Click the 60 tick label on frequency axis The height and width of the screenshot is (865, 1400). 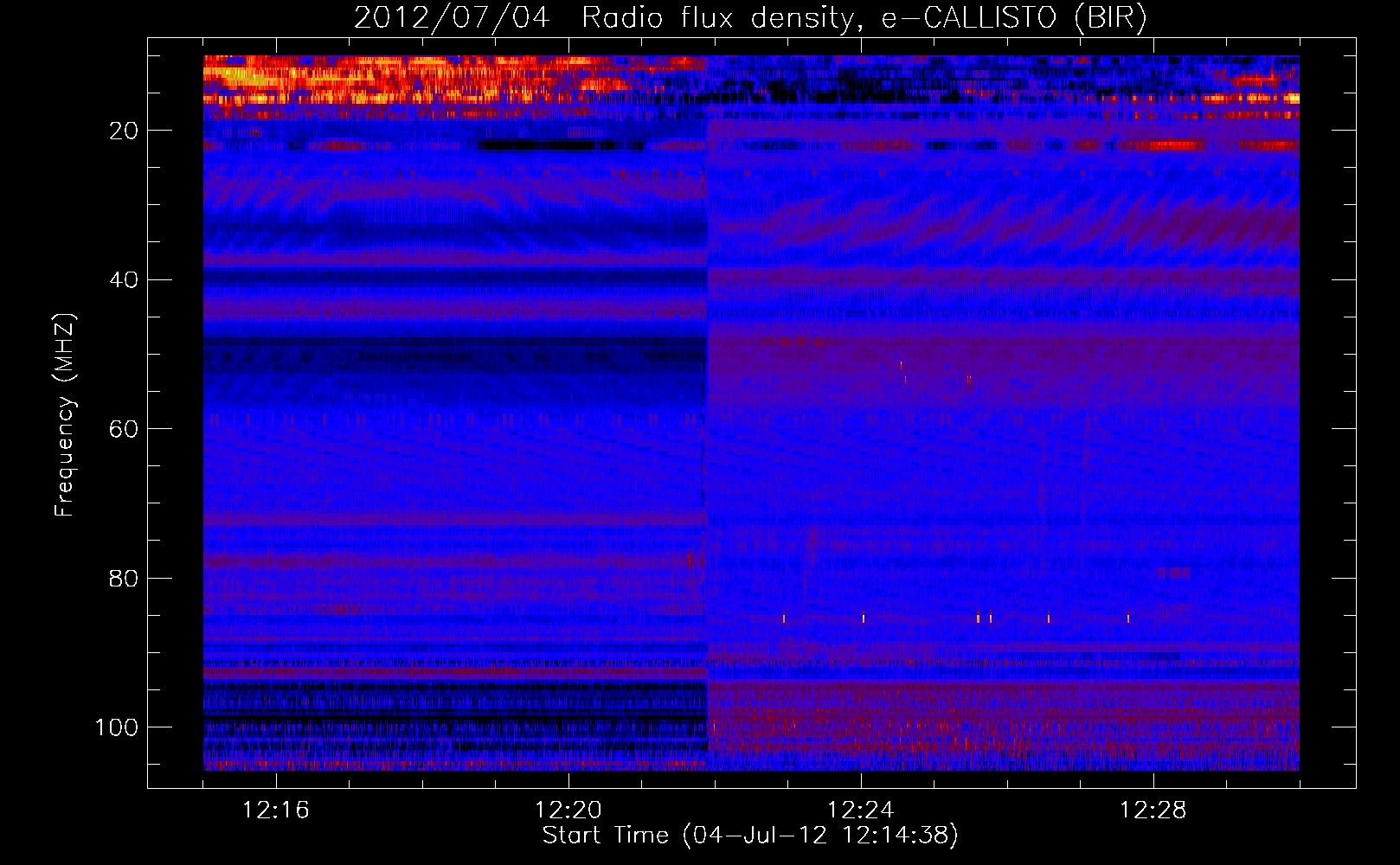point(124,429)
